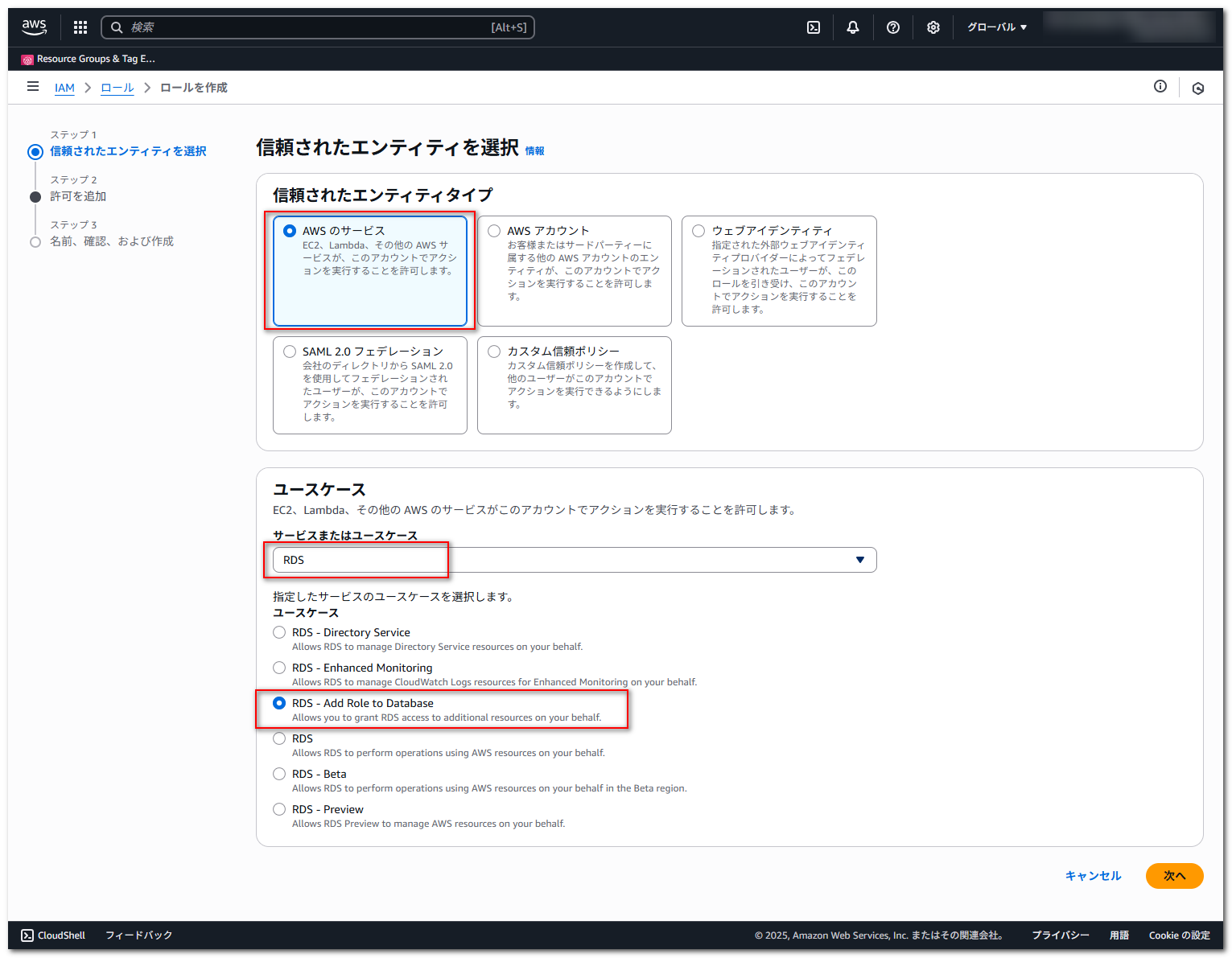Launch CloudShell from the top bar icon

coord(814,27)
